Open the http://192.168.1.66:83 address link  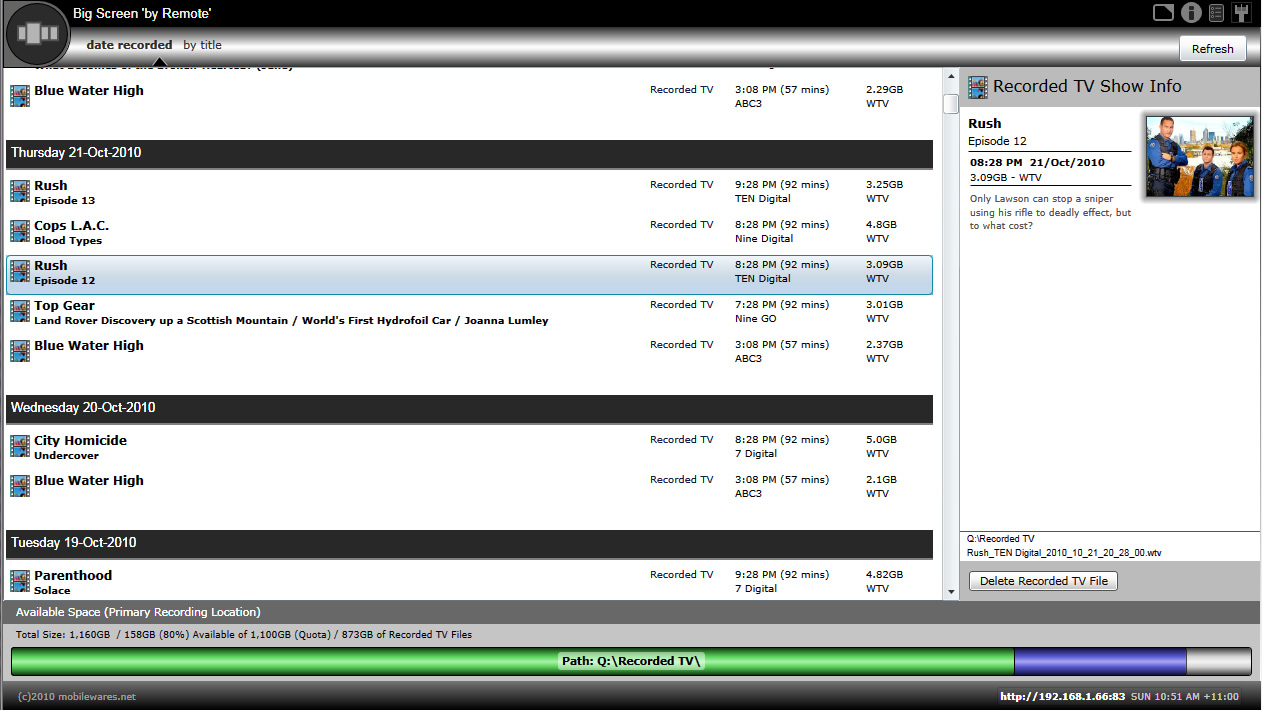pyautogui.click(x=1063, y=697)
